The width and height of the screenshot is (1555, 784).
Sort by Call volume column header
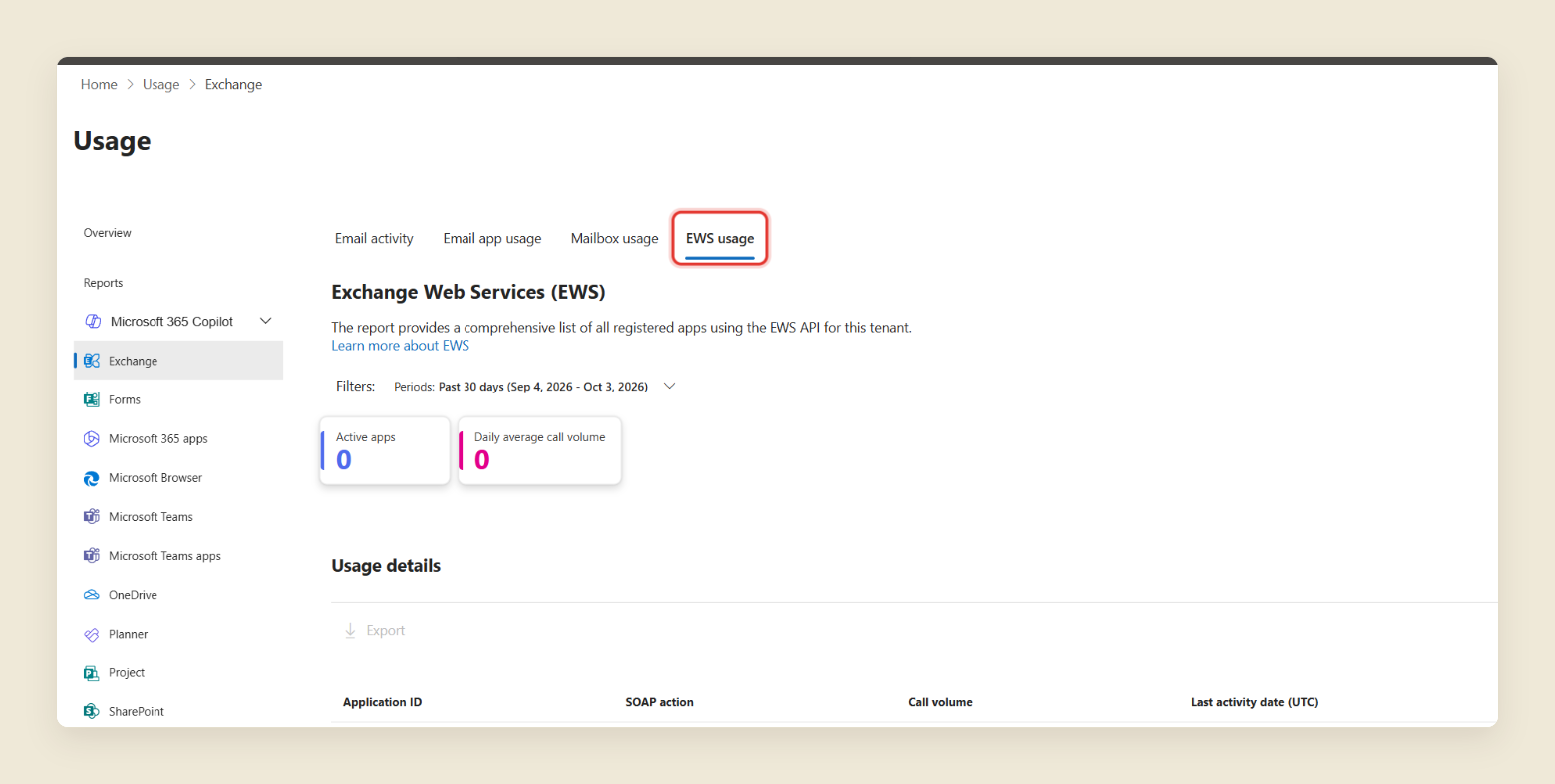940,702
